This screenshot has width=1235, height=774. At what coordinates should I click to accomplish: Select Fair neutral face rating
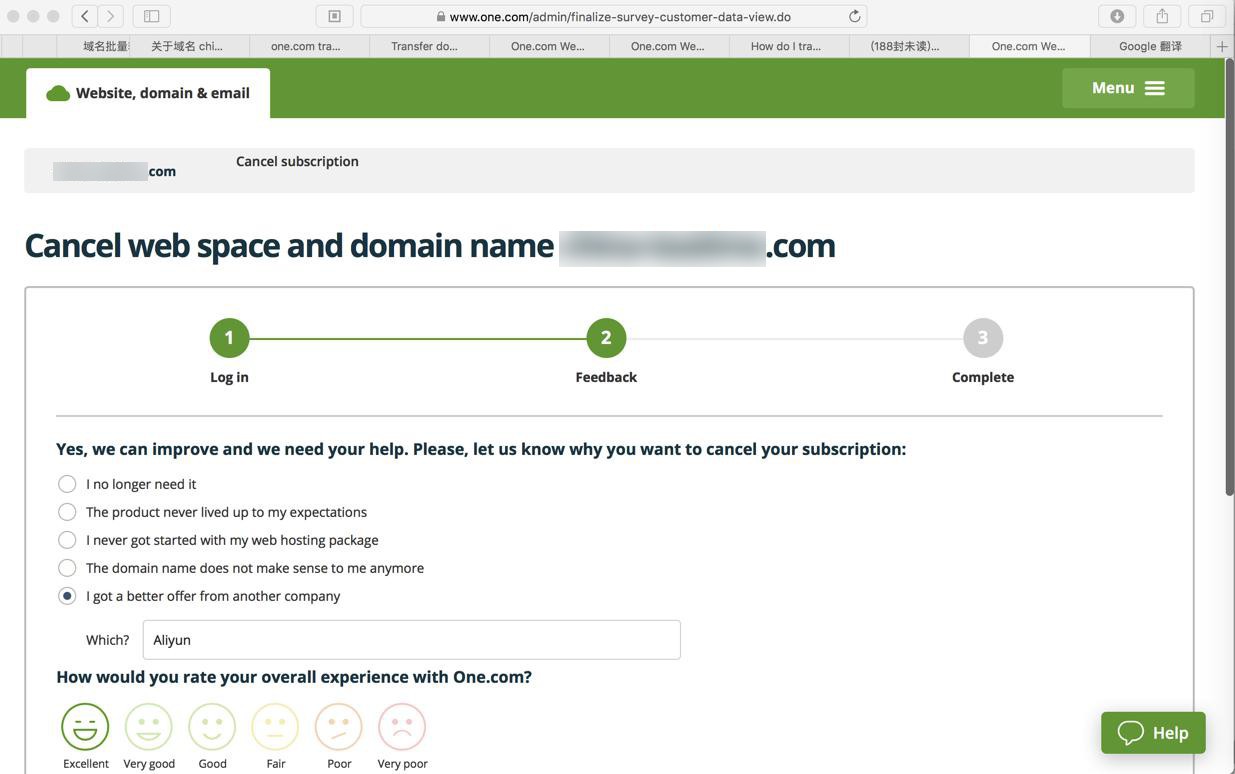(x=276, y=727)
